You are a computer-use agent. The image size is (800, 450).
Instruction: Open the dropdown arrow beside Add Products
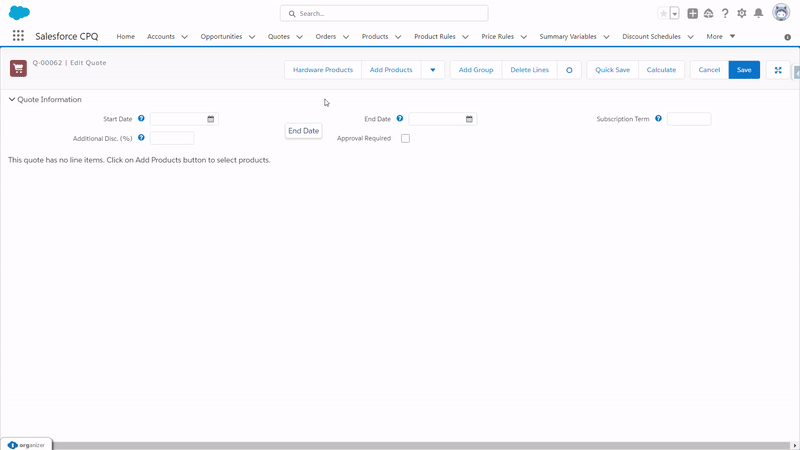[432, 70]
